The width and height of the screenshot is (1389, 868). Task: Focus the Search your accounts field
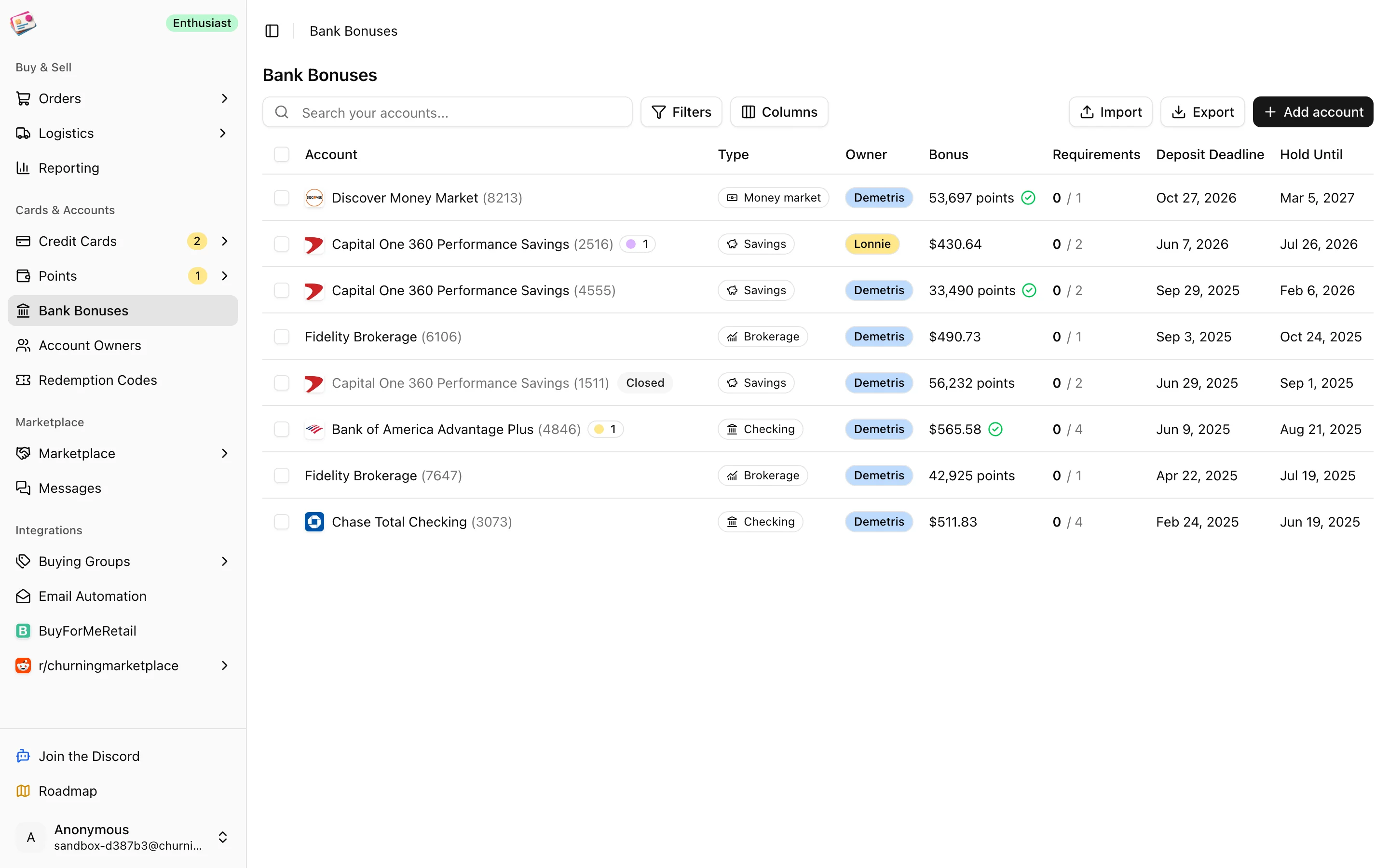(447, 112)
